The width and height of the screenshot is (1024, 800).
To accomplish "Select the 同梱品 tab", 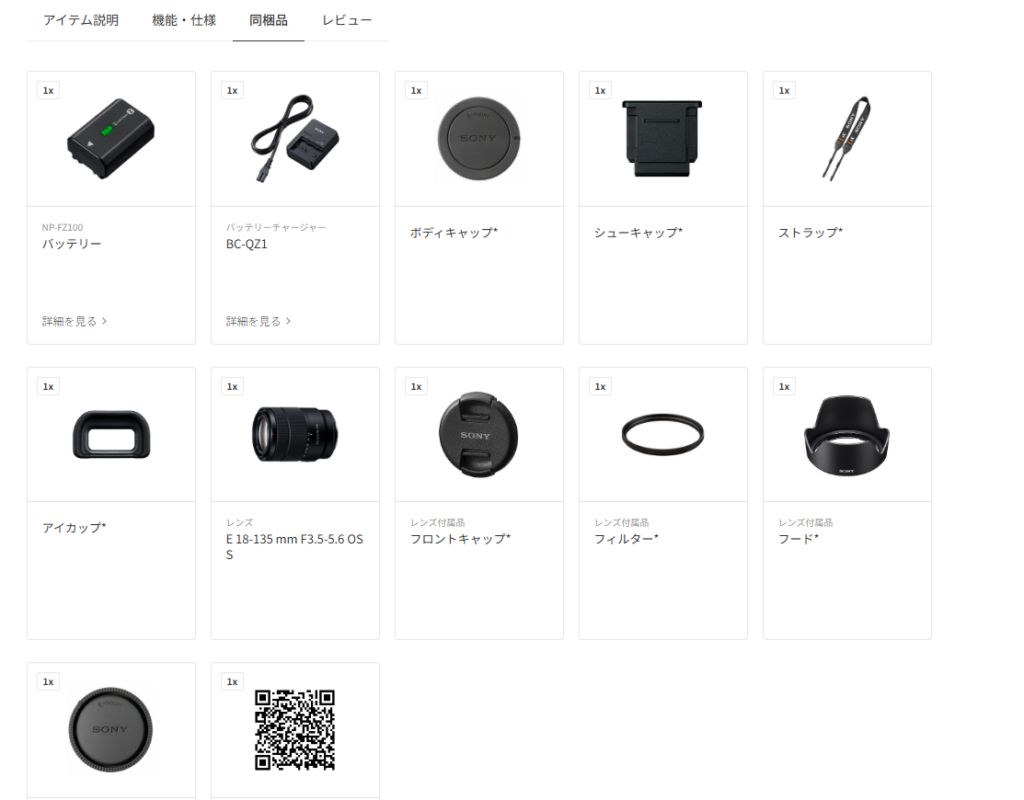I will pos(268,20).
